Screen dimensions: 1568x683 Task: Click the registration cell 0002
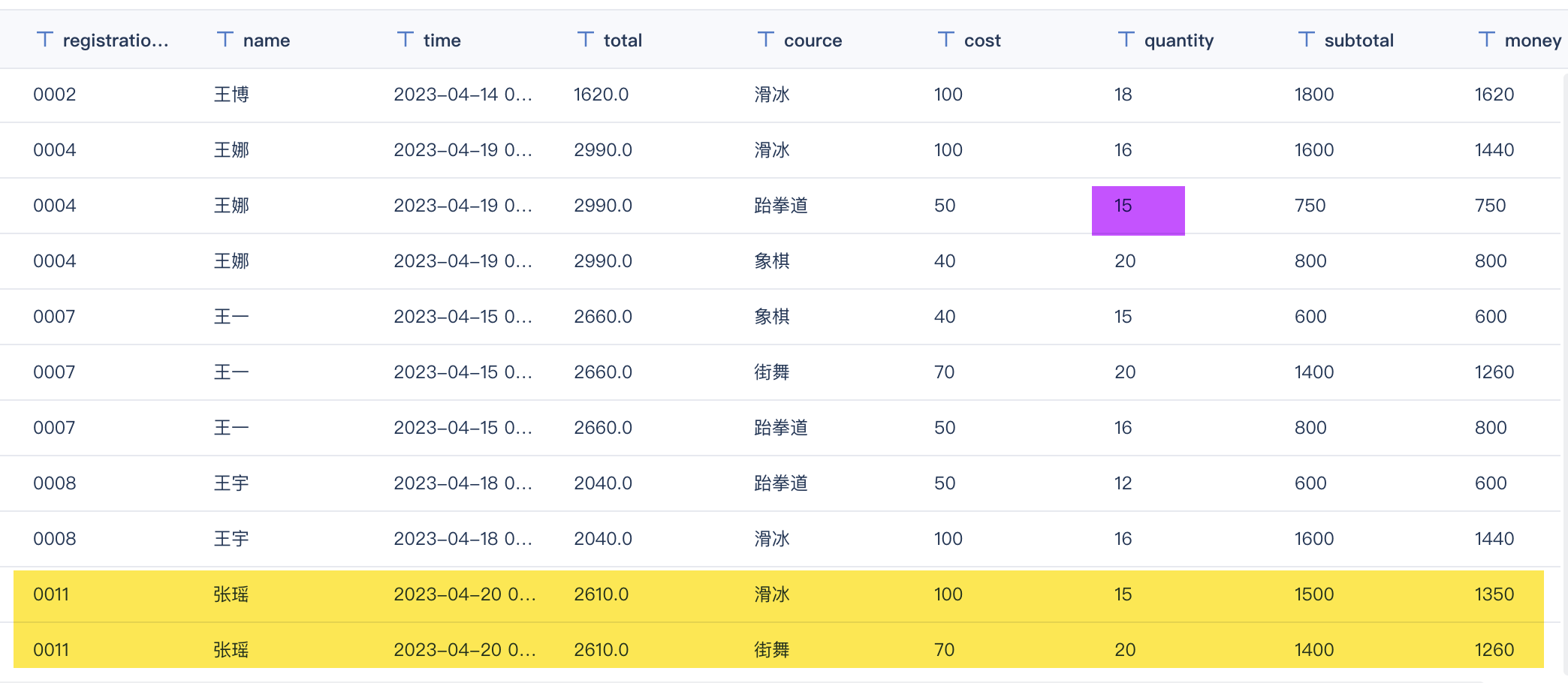point(55,95)
